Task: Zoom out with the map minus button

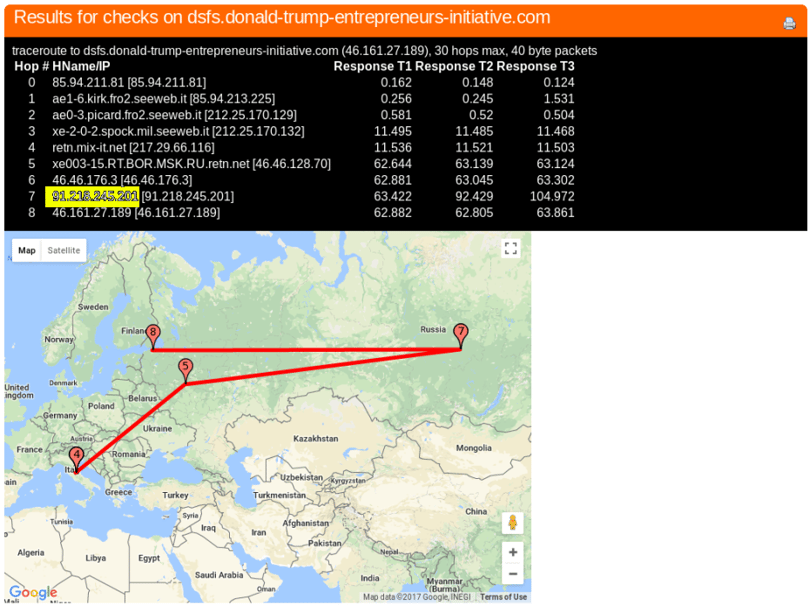Action: [x=512, y=573]
